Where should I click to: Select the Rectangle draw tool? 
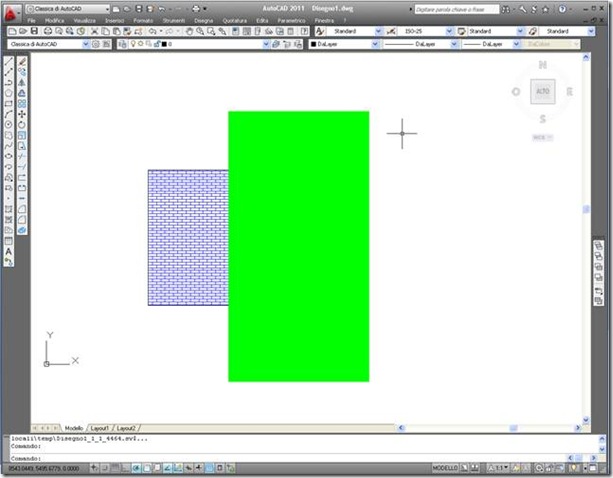click(9, 104)
